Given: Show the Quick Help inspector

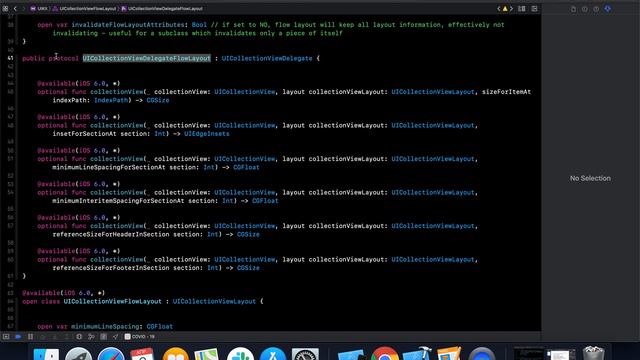Looking at the screenshot, I should pyautogui.click(x=596, y=9).
